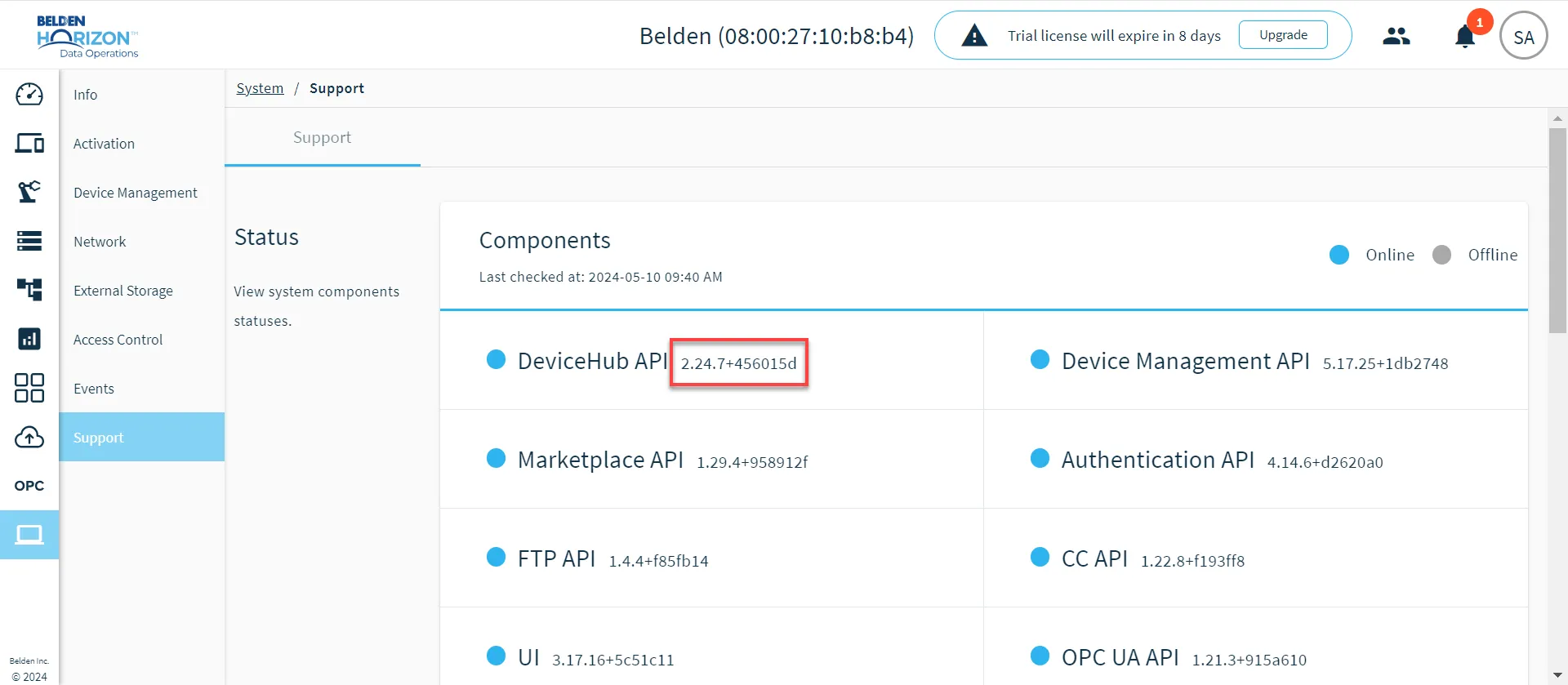Click the Device Management API status dot
The image size is (1568, 685).
point(1040,359)
